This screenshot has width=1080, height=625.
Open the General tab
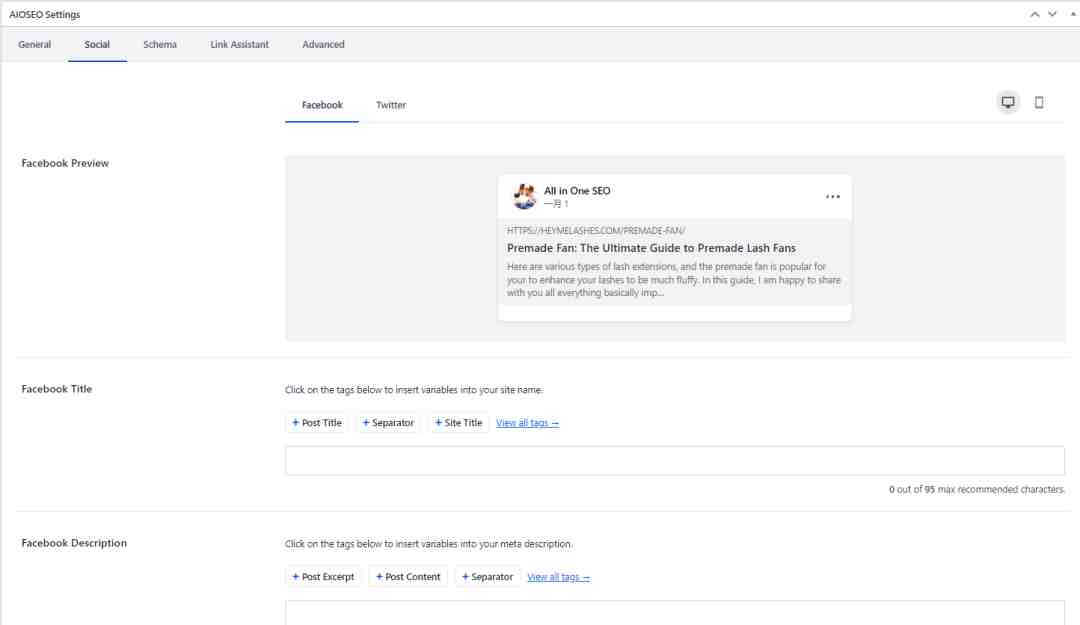pos(34,45)
